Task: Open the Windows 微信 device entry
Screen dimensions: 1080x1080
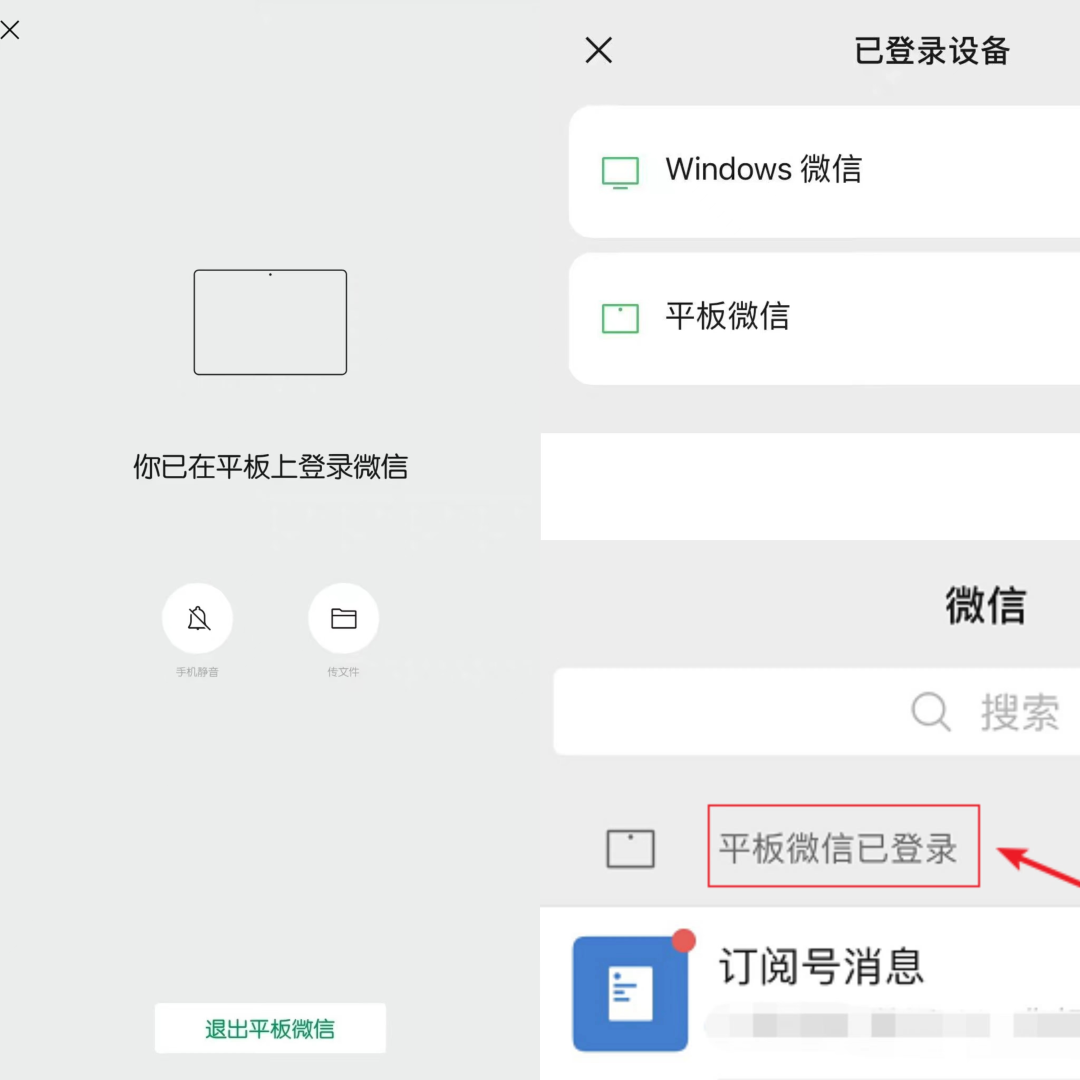Action: (824, 171)
